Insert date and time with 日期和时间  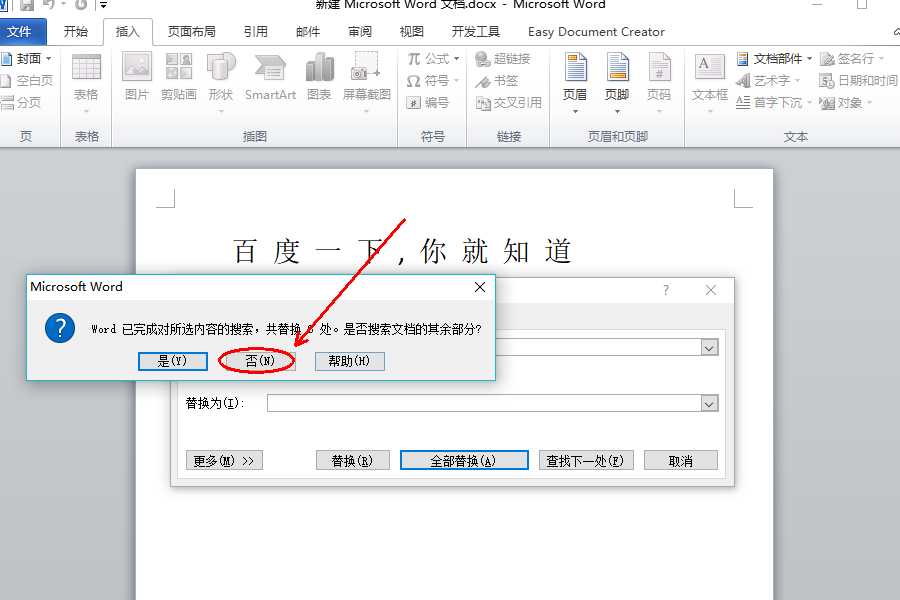859,80
